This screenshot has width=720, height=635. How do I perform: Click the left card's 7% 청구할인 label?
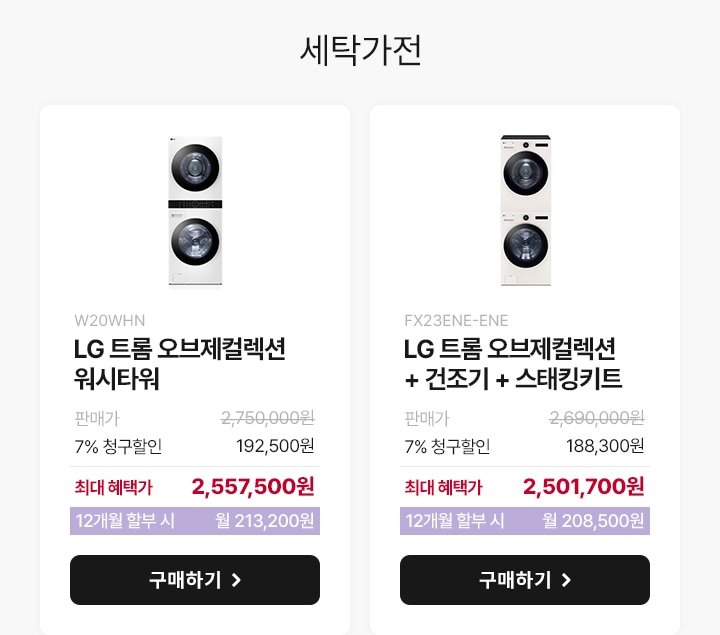coord(118,446)
